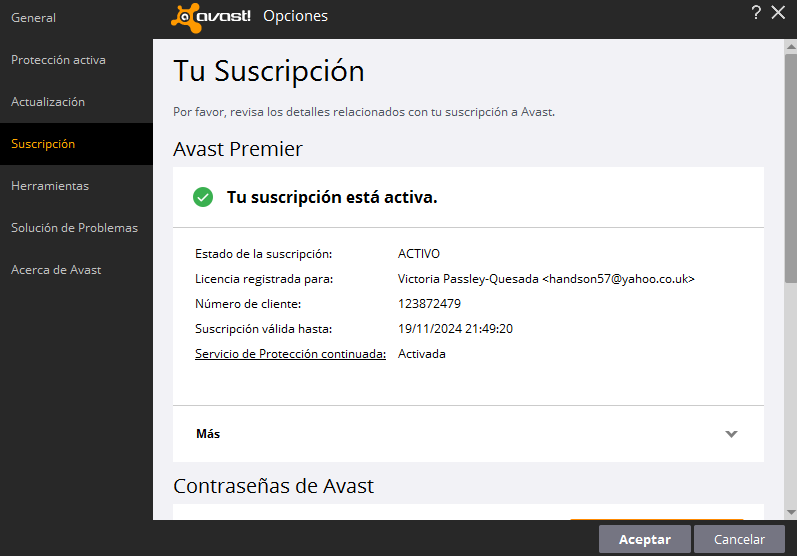
Task: Click the Avast Premier heading
Action: 238,149
